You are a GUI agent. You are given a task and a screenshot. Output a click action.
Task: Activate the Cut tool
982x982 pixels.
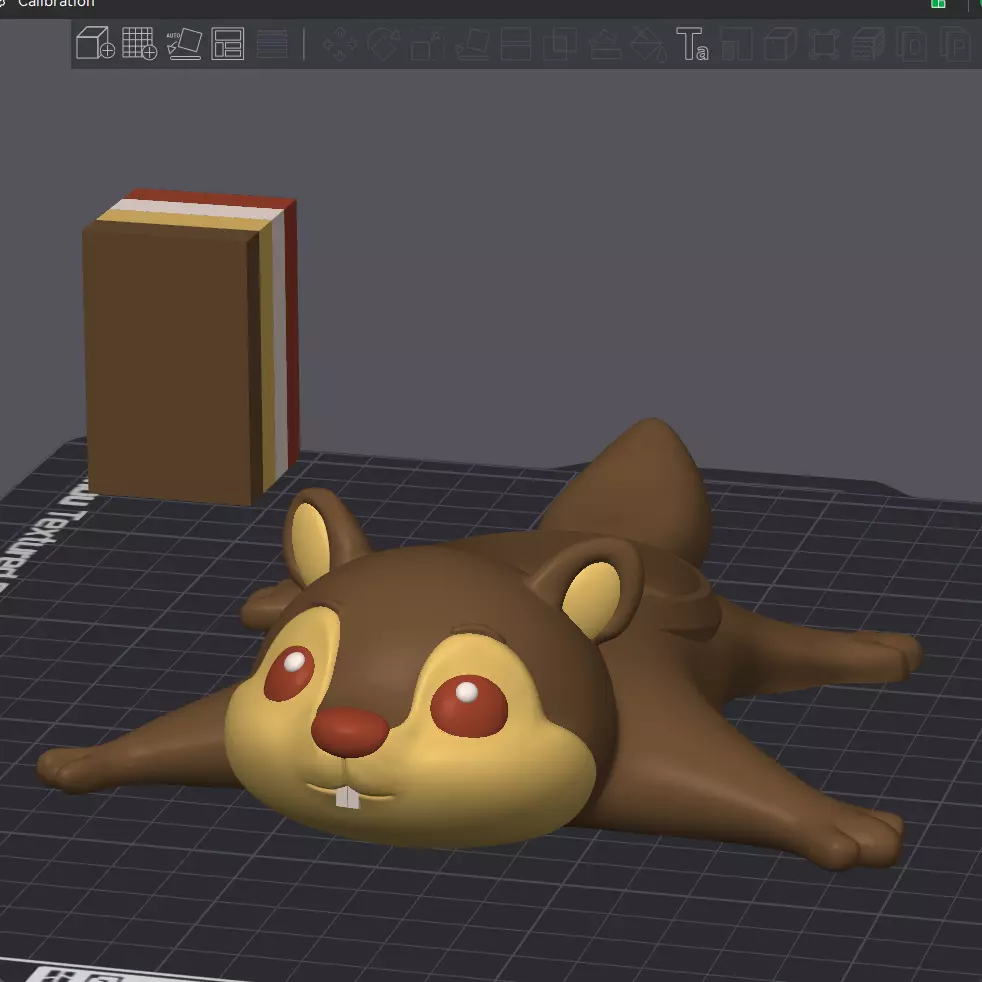(x=516, y=44)
